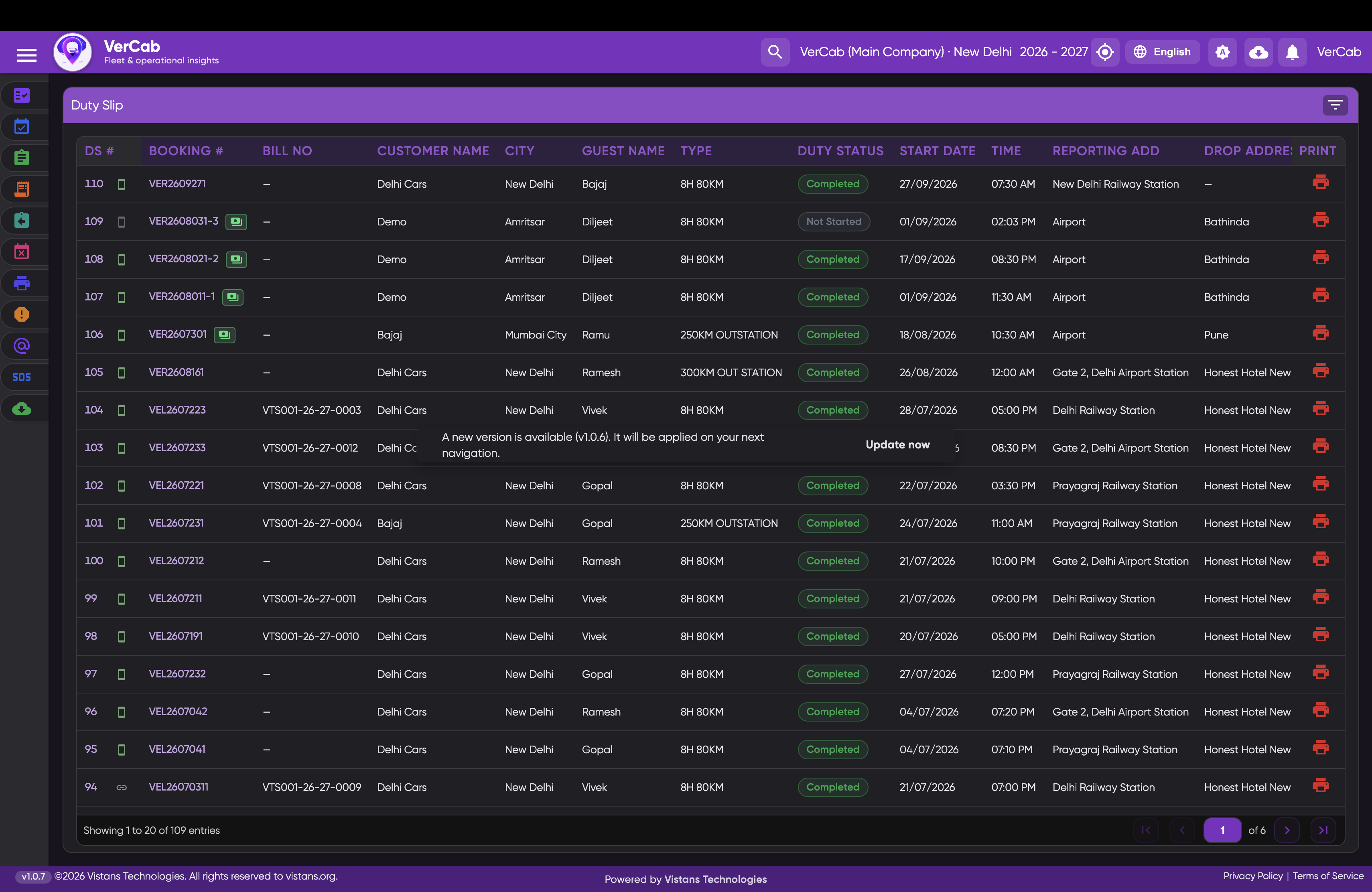
Task: Go to next page of entries
Action: pos(1286,830)
